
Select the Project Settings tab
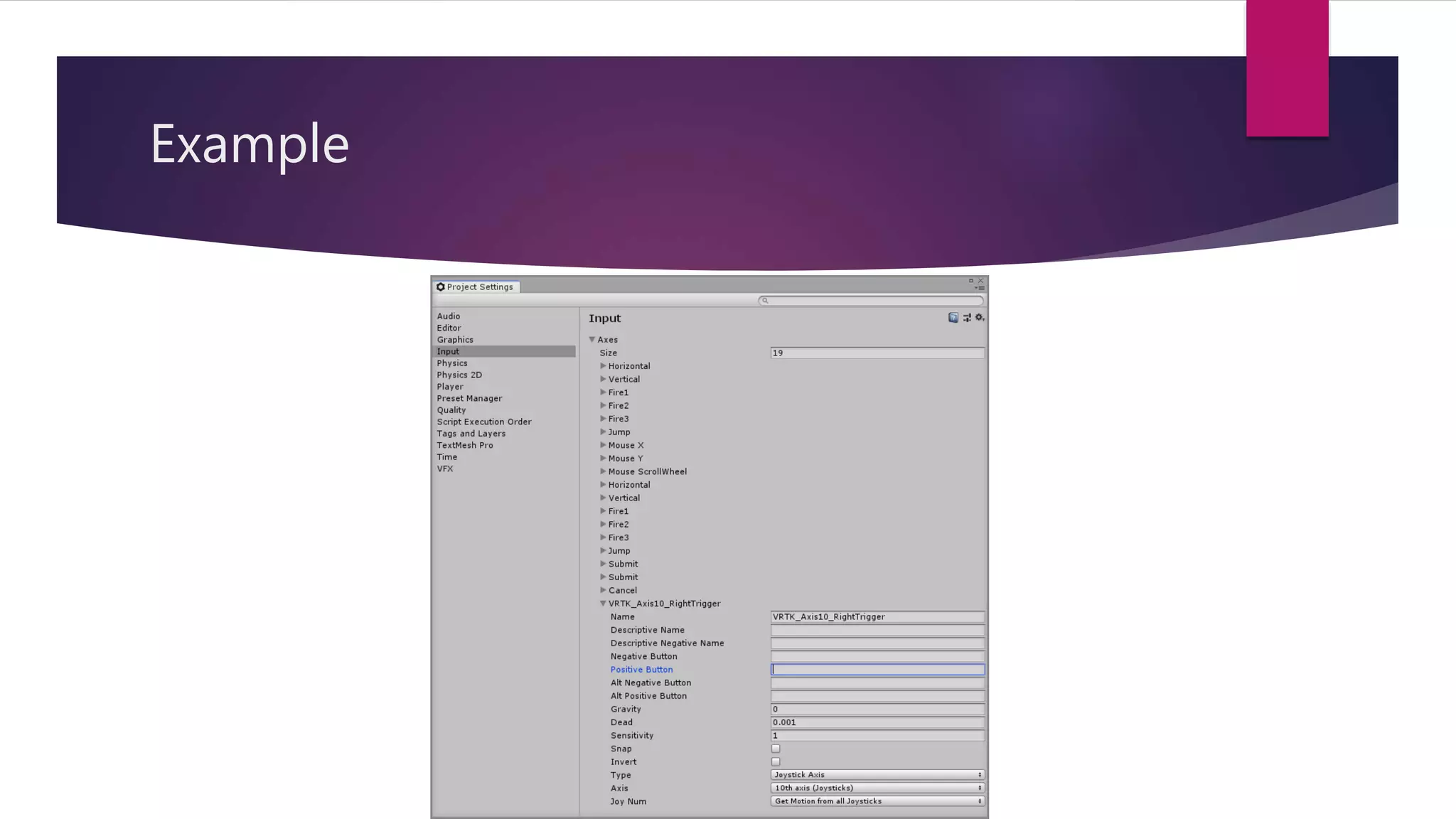click(476, 287)
